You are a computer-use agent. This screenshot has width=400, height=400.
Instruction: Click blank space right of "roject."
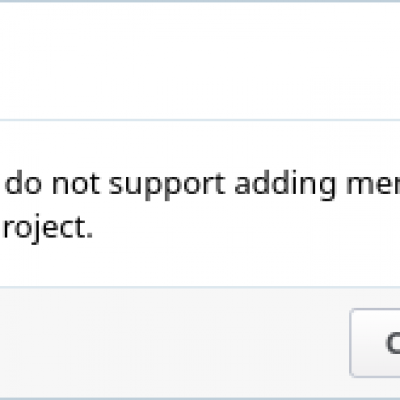(x=247, y=228)
